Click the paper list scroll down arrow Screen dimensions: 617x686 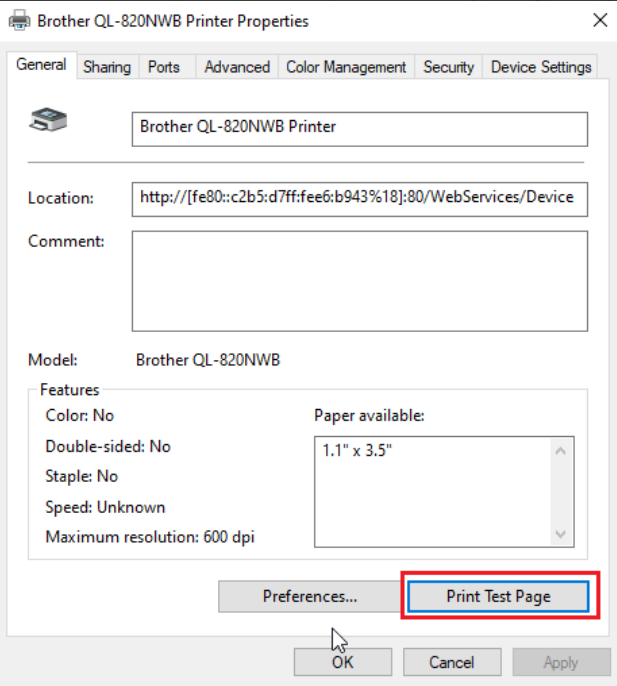click(561, 534)
